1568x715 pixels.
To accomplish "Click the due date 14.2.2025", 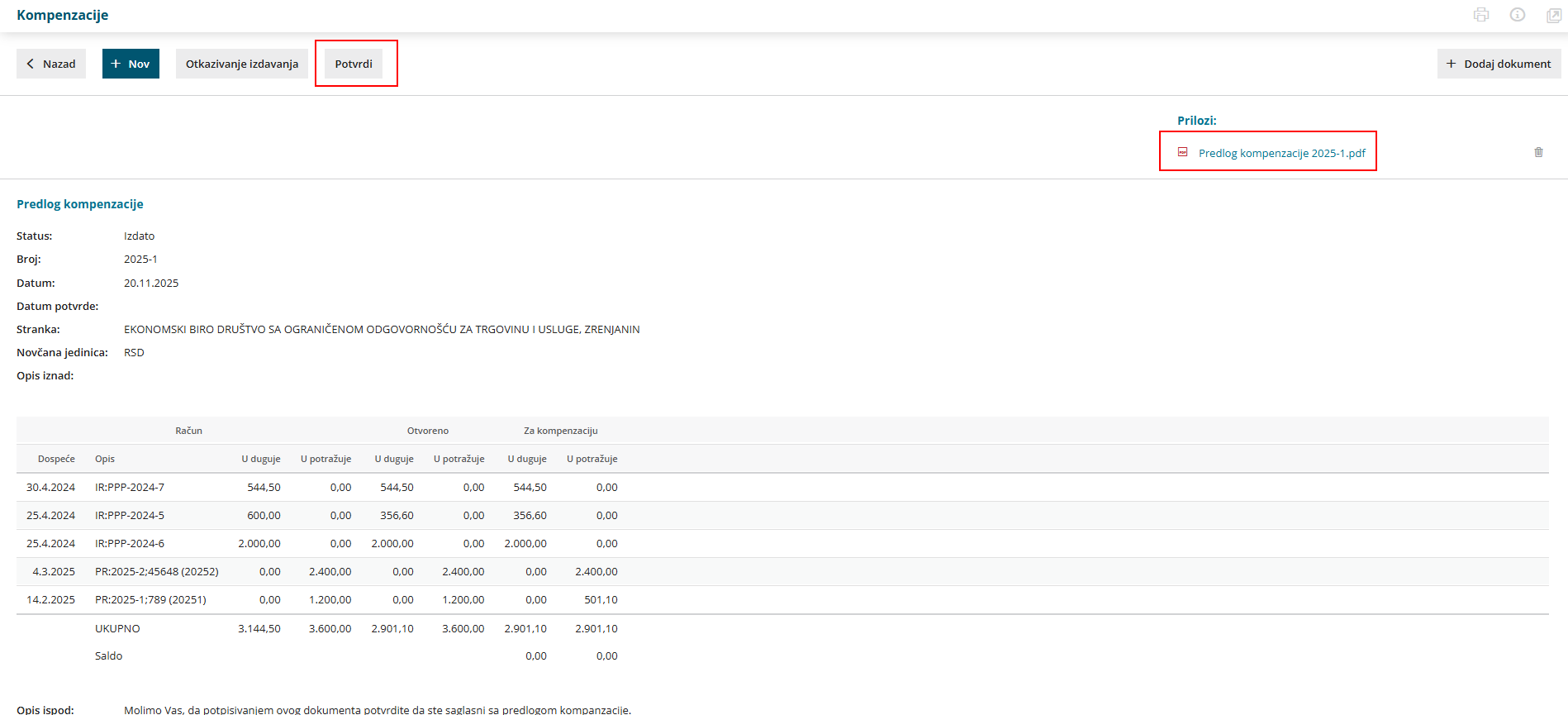I will [50, 600].
